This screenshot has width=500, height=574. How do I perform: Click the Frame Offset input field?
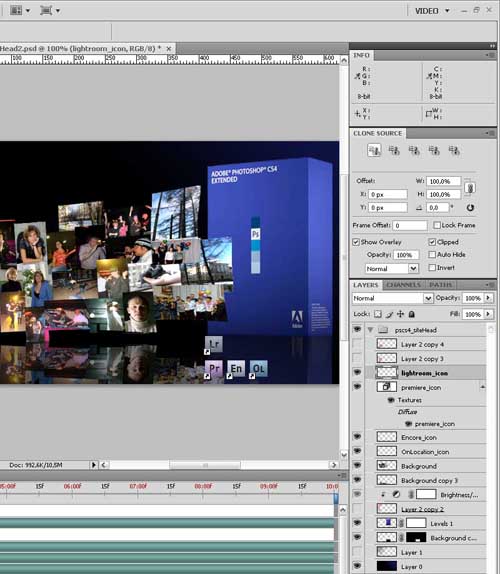[410, 225]
